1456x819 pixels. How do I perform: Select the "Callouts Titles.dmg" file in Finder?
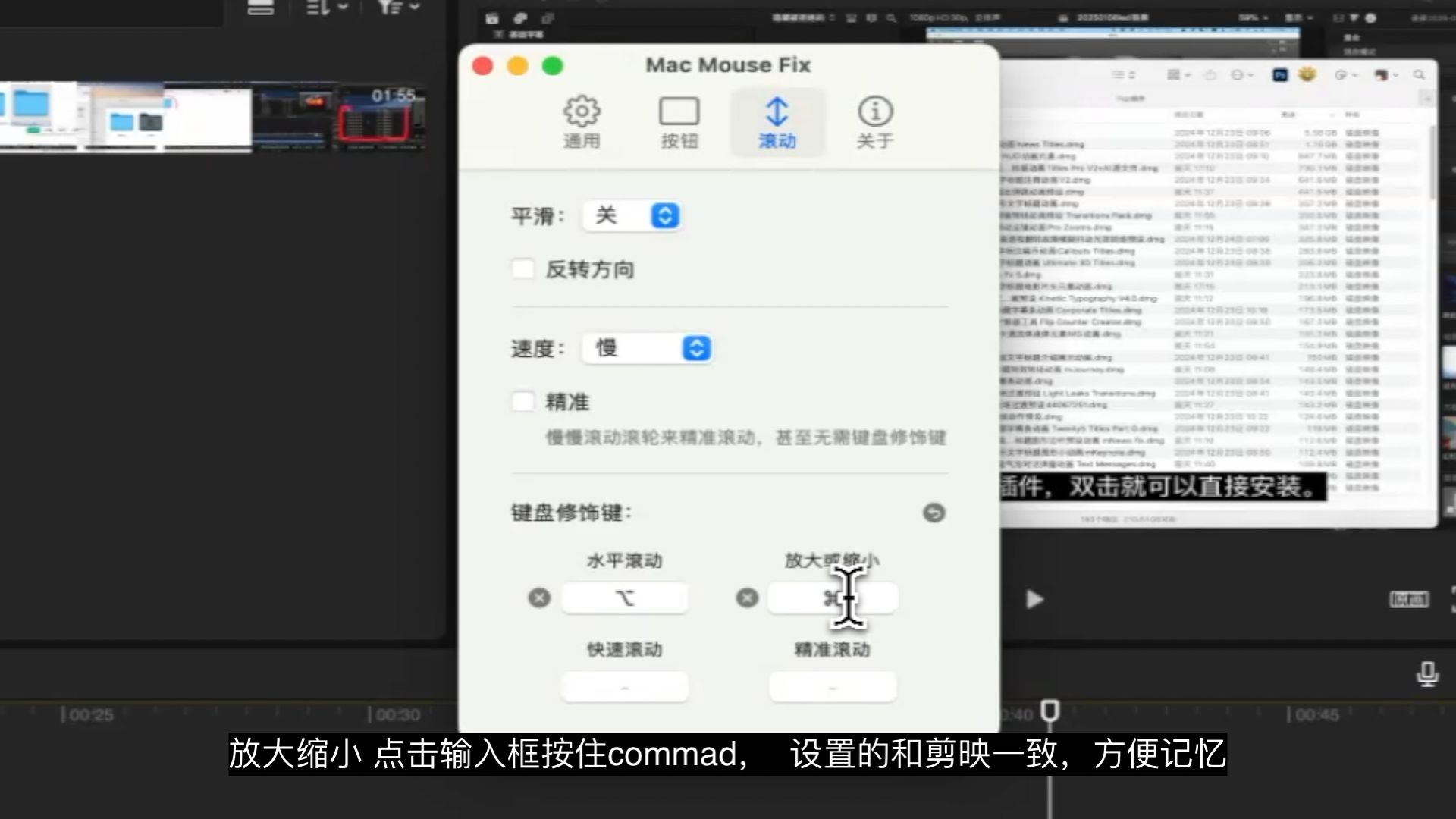tap(1068, 251)
